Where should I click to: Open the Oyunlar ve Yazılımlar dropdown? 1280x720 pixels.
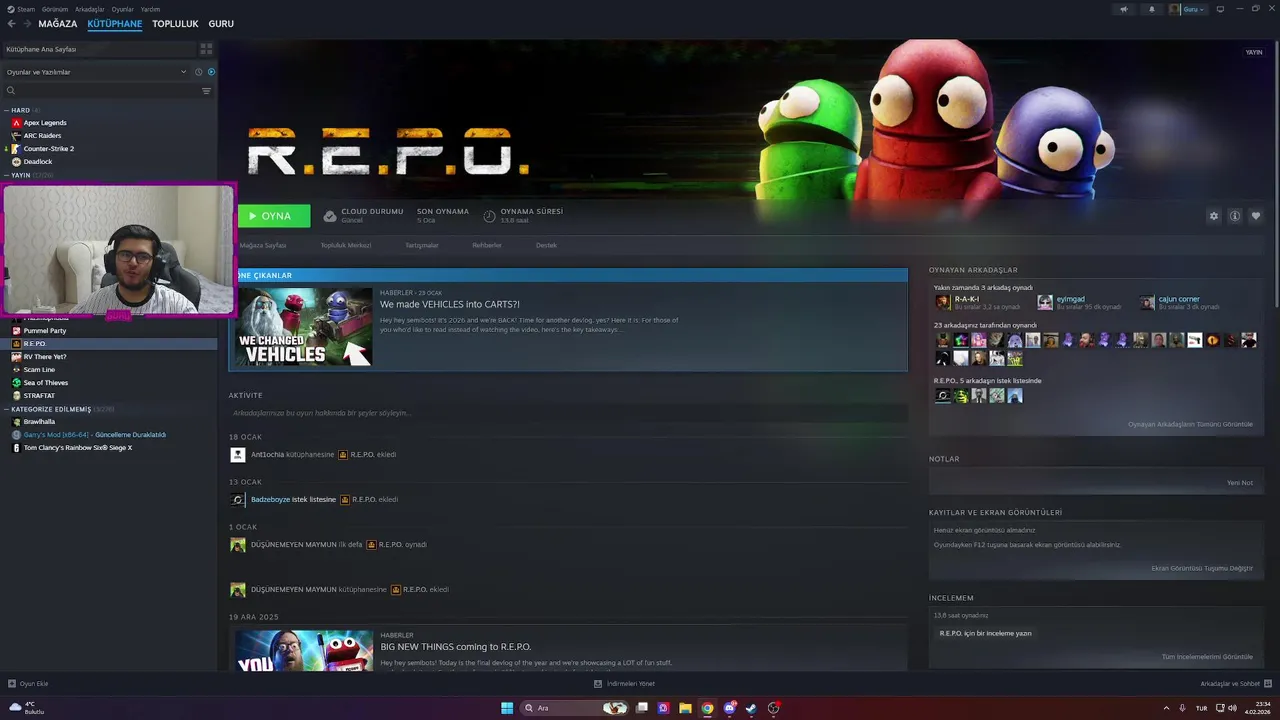pos(96,72)
